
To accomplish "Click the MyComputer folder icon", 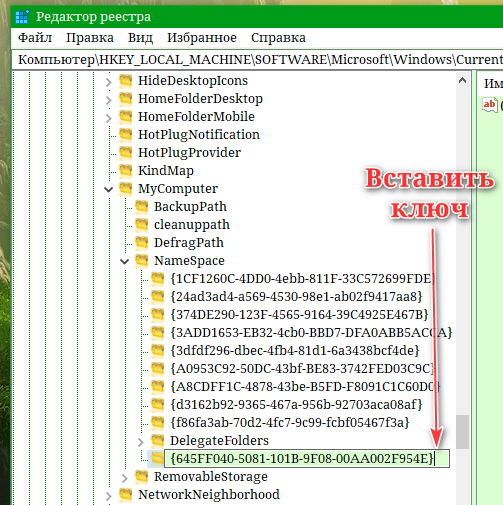I will point(126,189).
